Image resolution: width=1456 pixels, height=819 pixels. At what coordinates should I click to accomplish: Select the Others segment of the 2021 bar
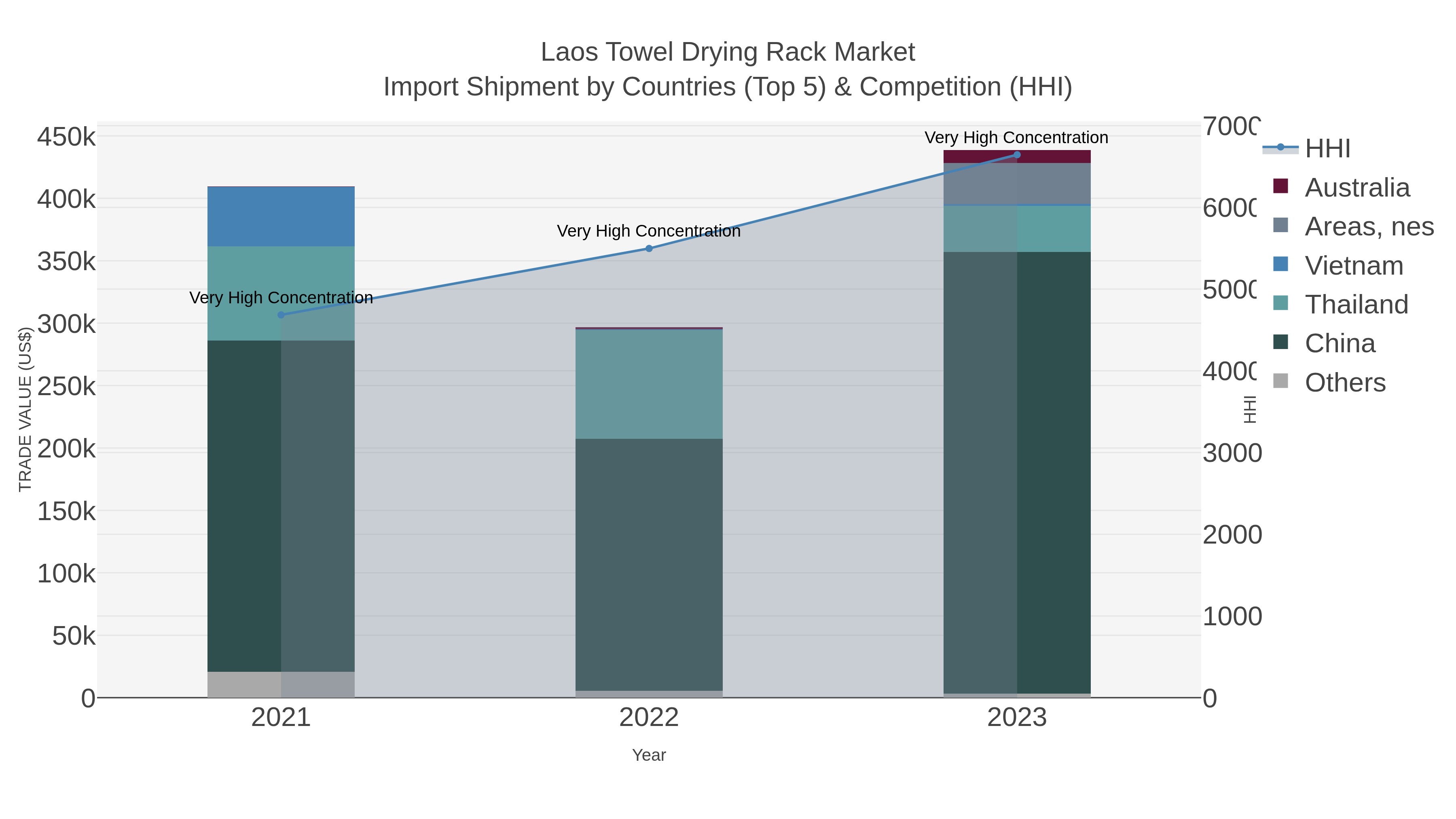click(281, 684)
